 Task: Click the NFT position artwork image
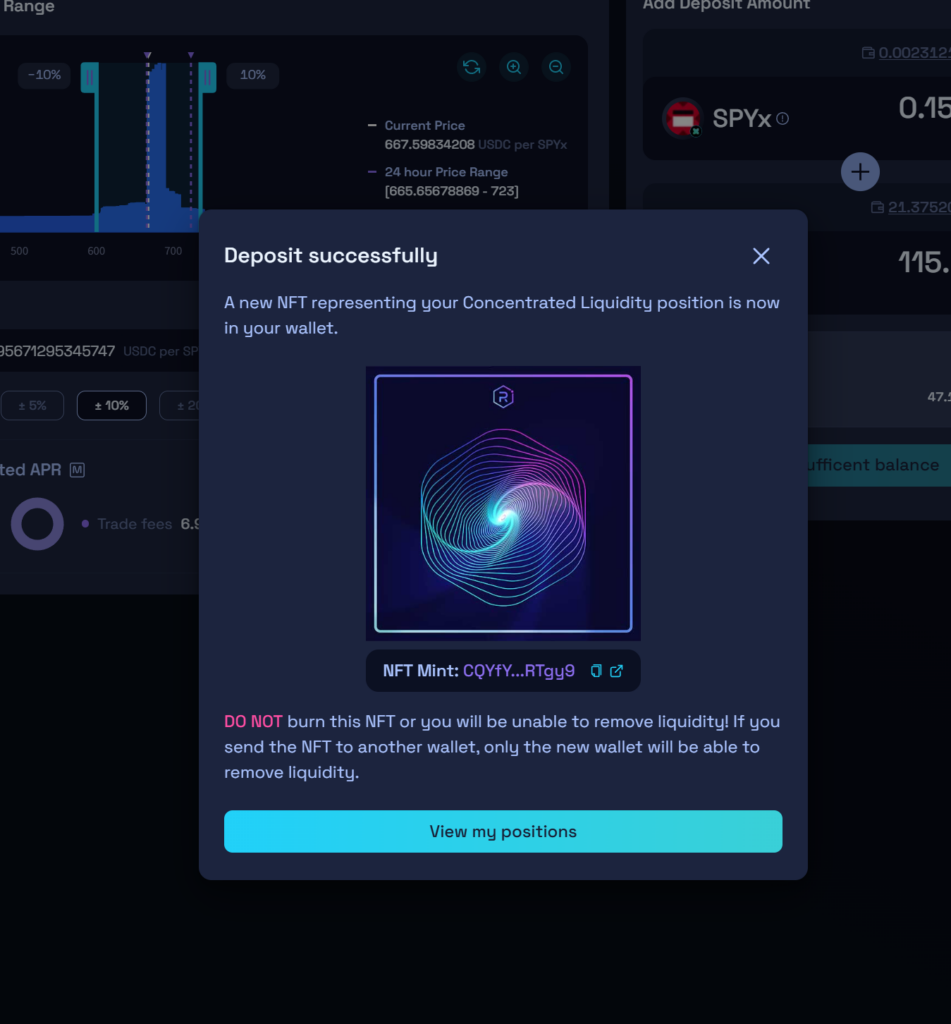coord(503,503)
